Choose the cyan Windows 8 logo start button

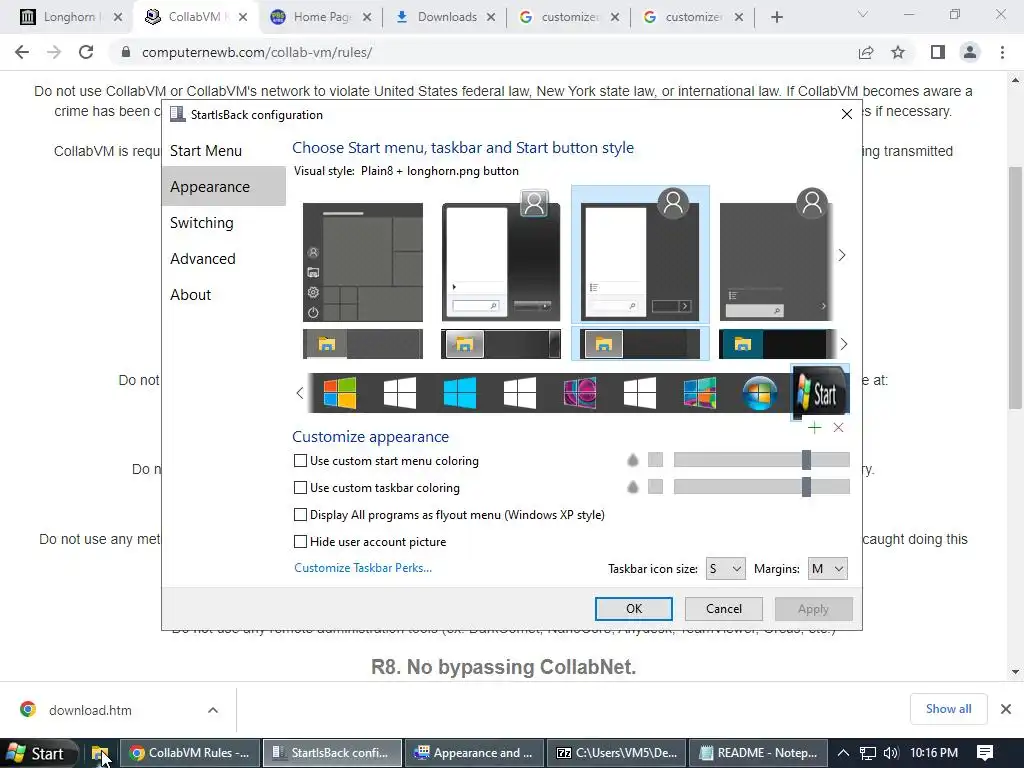tap(460, 393)
